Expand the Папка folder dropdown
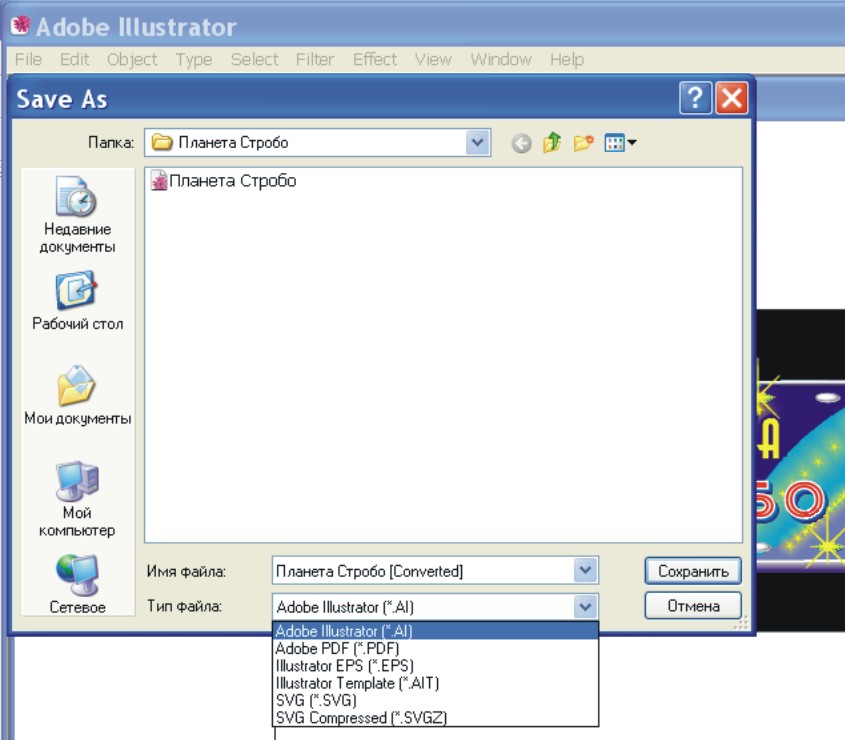The image size is (845, 740). pyautogui.click(x=477, y=143)
